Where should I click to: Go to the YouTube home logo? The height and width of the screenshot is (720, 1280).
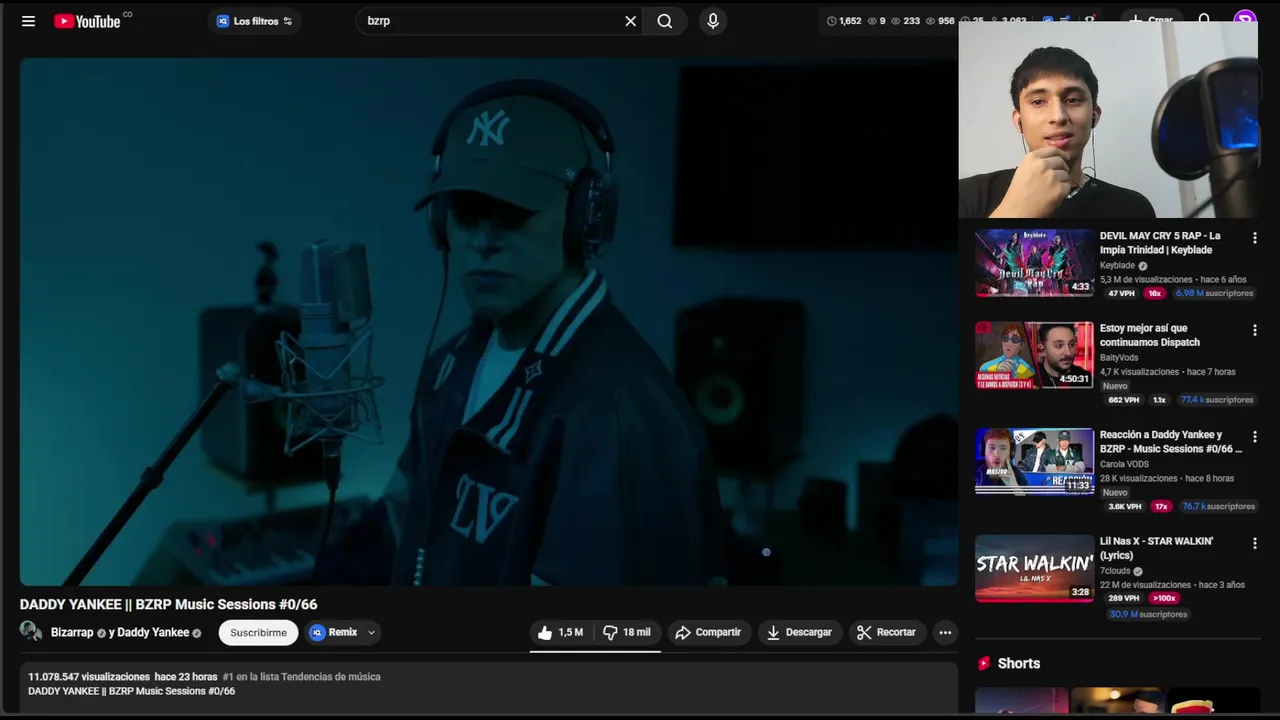point(87,21)
